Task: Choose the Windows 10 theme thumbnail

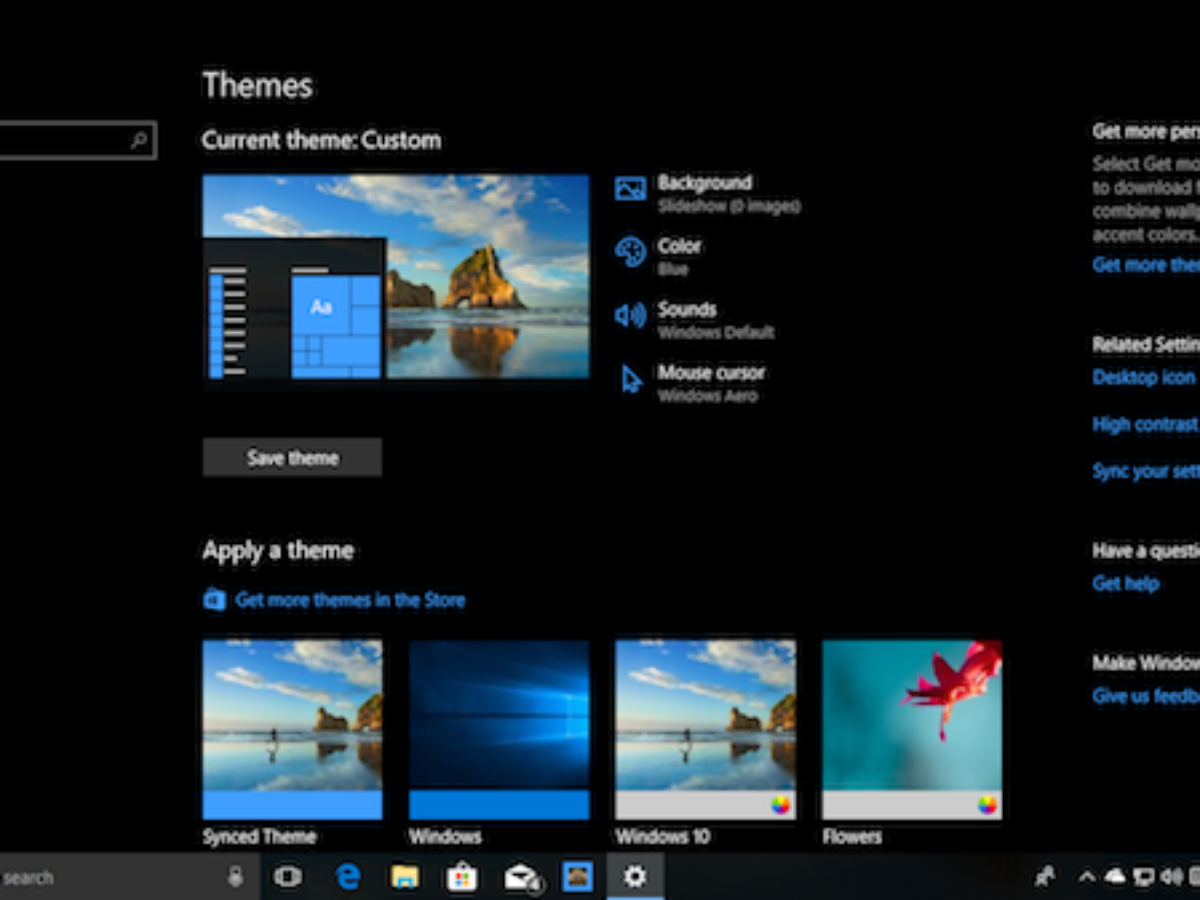Action: 705,729
